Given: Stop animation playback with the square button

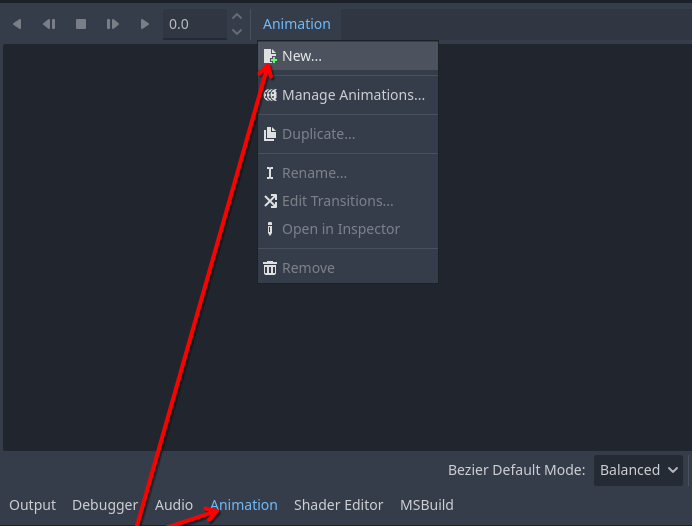Looking at the screenshot, I should [81, 24].
